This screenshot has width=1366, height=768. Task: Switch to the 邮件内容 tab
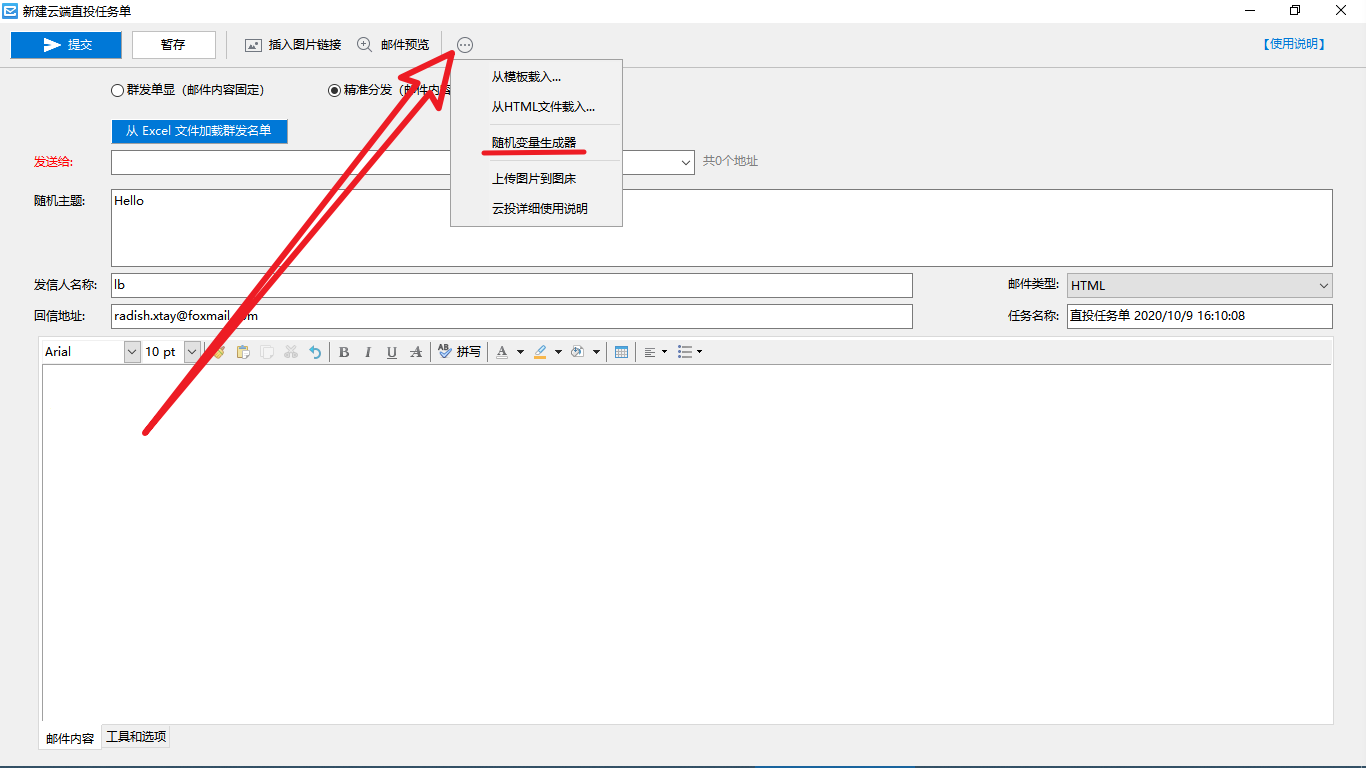(x=70, y=738)
